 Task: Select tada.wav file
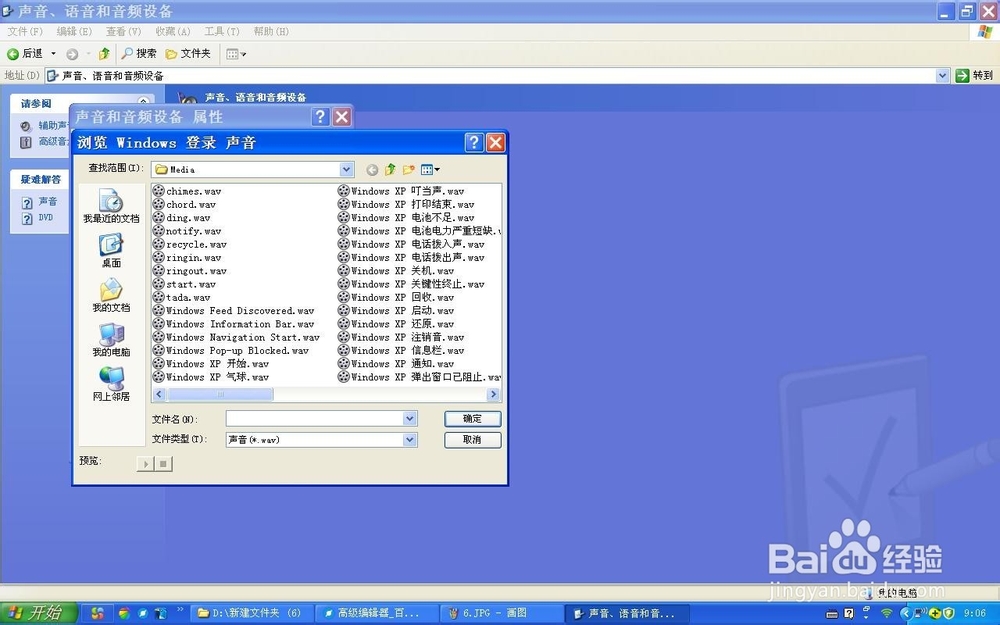[x=182, y=297]
